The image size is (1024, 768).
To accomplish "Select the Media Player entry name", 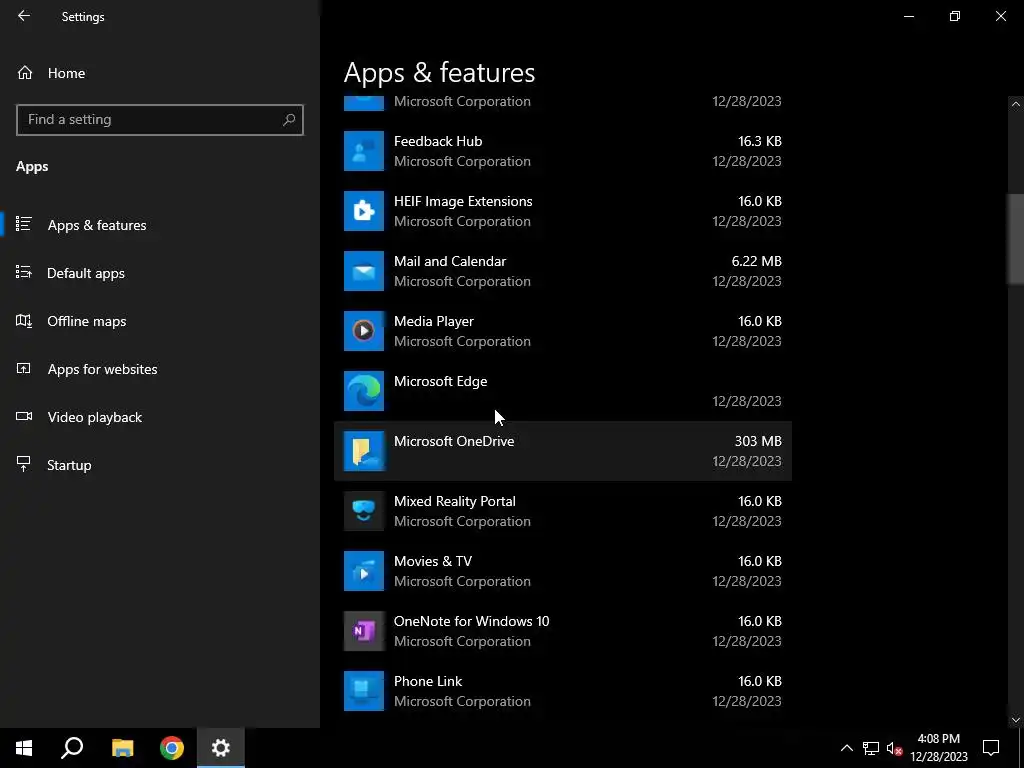I will pyautogui.click(x=434, y=321).
